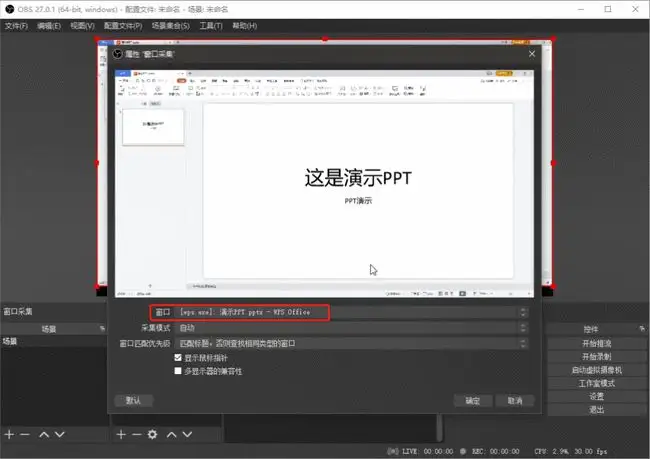Move source up arrow icon

pyautogui.click(x=172, y=435)
